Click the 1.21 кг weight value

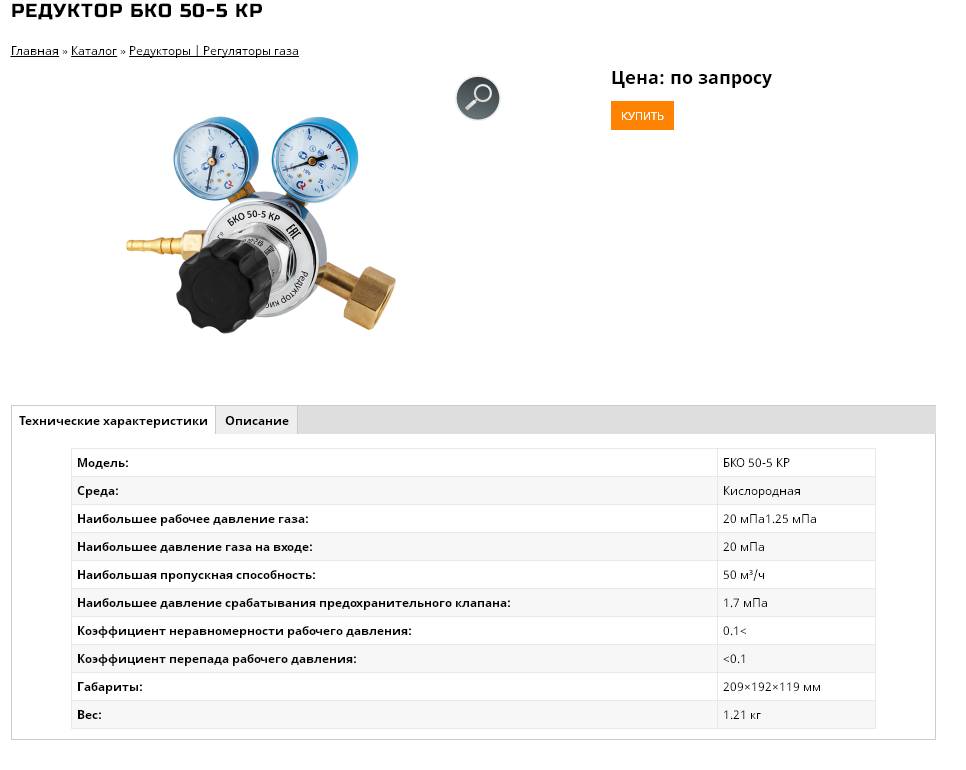[742, 715]
